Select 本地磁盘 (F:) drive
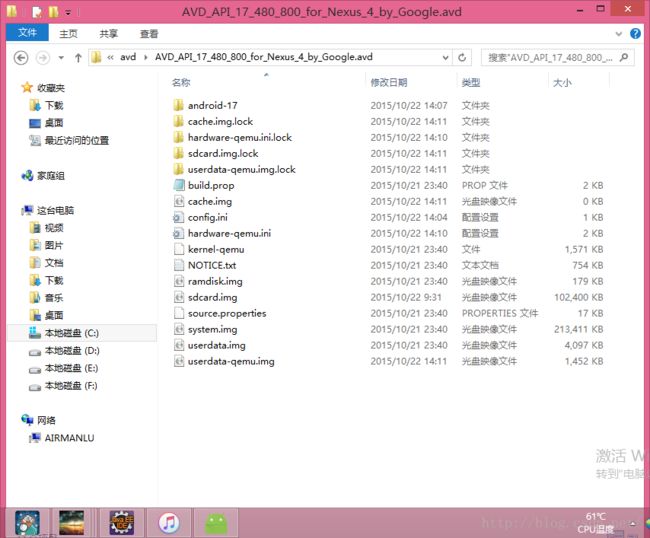This screenshot has width=650, height=538. [x=71, y=386]
